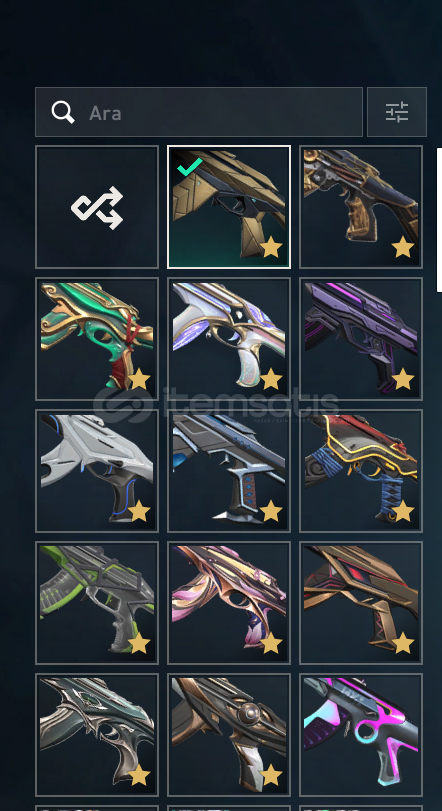Pick the purple neon-trimmed skin
The image size is (442, 811).
(361, 339)
